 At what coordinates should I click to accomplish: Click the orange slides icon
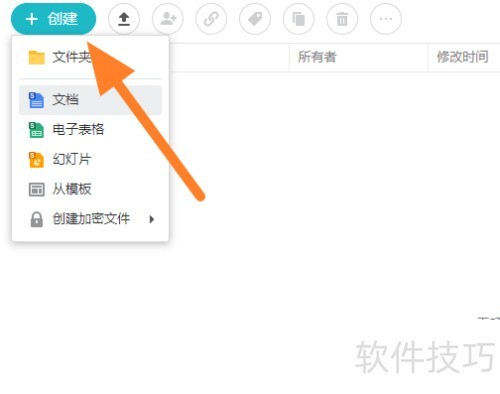(x=36, y=160)
